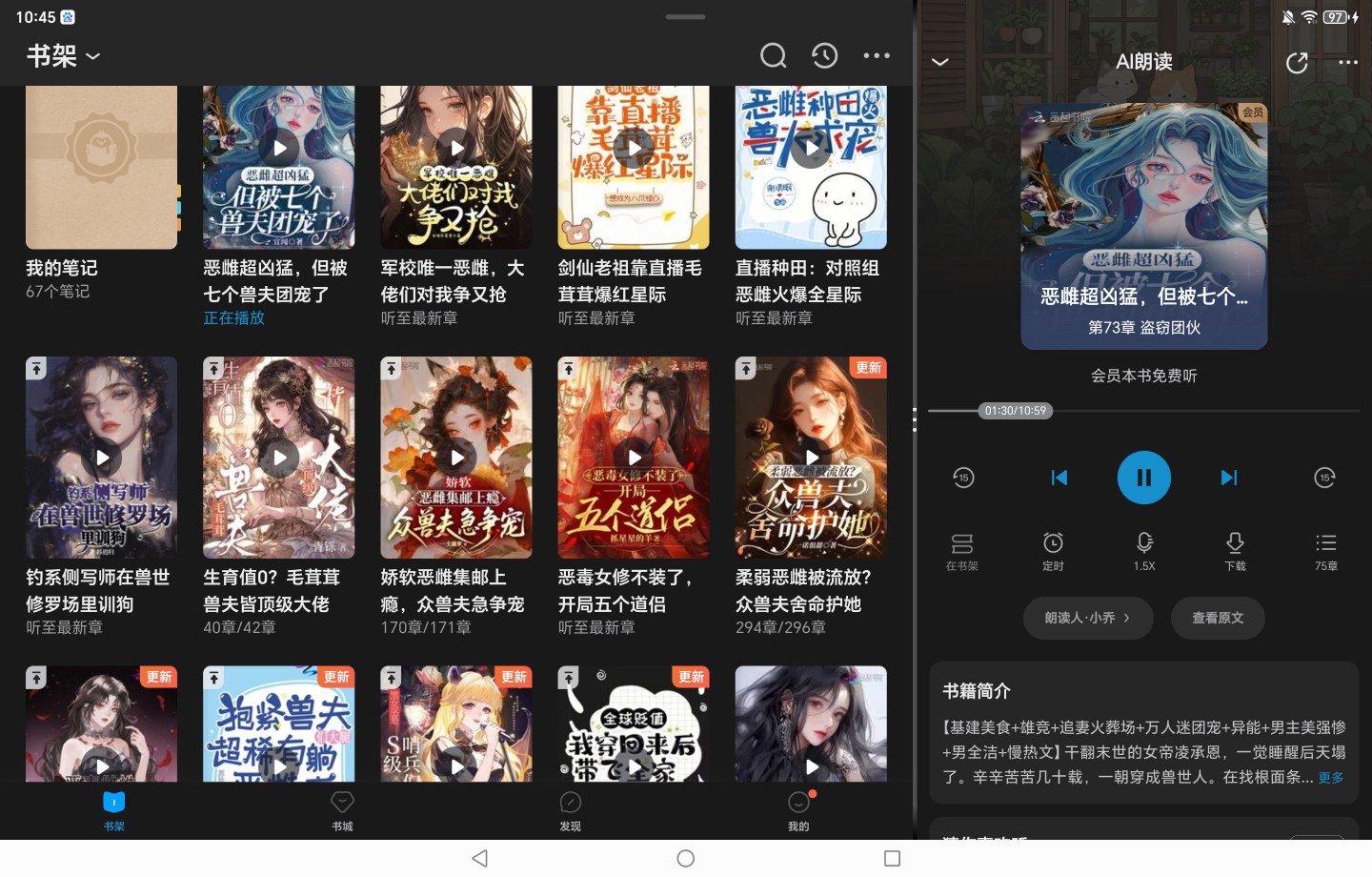This screenshot has height=877, width=1372.
Task: Collapse the AI朗读 player panel
Action: 939,62
